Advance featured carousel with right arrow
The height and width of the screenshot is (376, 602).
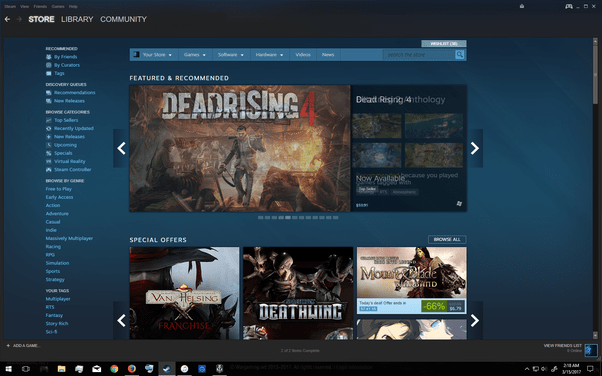tap(475, 148)
